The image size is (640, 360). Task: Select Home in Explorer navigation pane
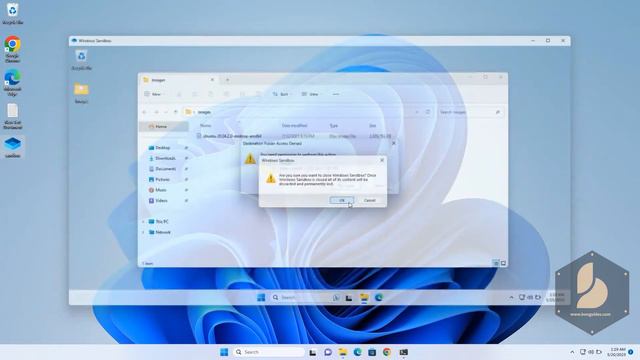163,127
